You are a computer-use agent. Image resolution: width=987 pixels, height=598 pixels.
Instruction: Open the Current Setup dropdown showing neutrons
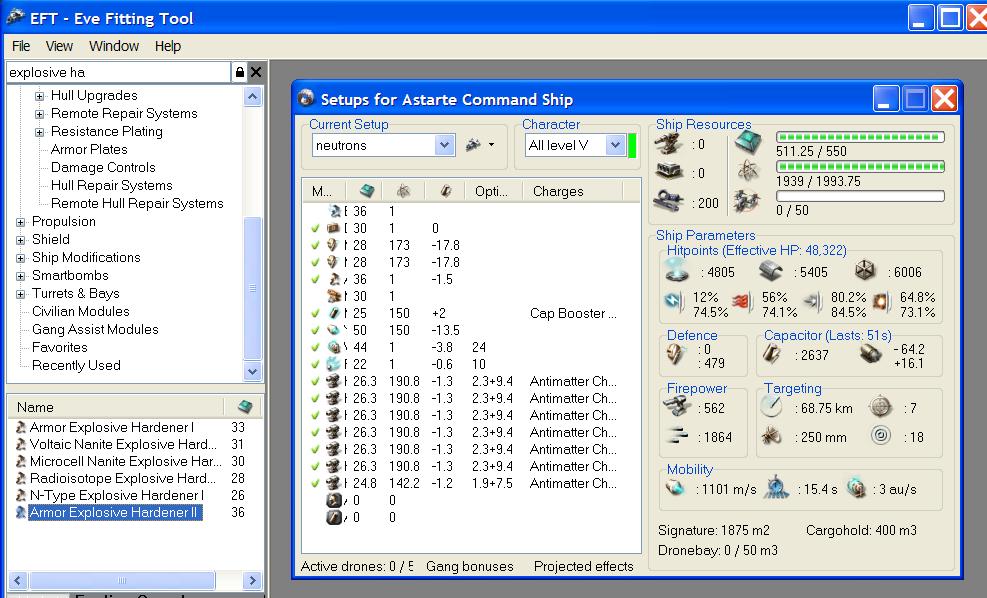click(444, 145)
